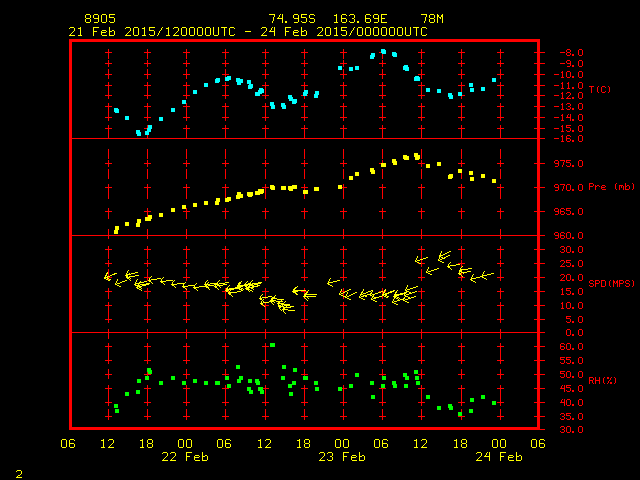This screenshot has height=480, width=640.
Task: Click the station ID 8905
Action: (x=100, y=19)
